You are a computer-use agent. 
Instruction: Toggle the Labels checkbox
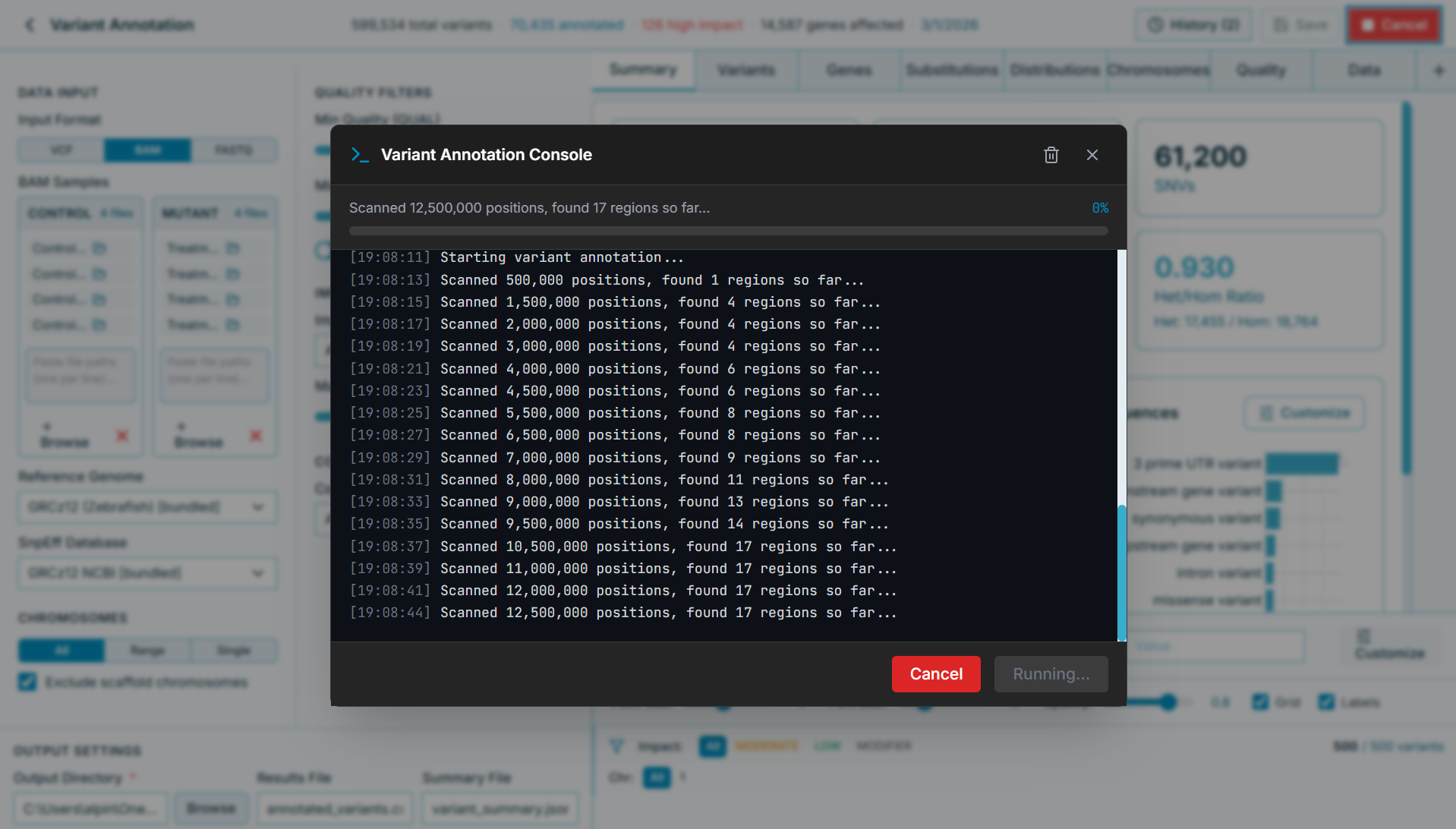(1326, 702)
